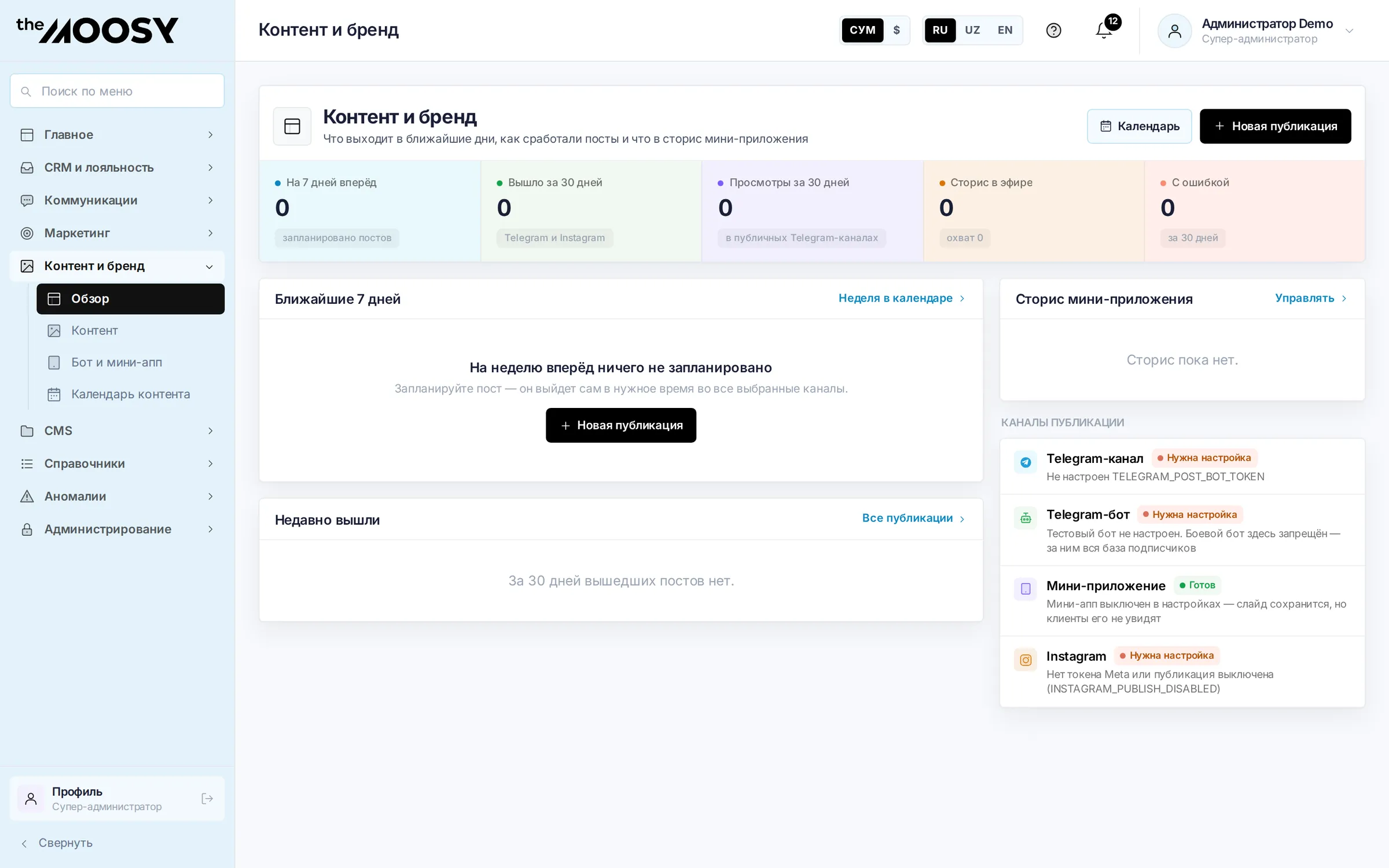Select UZ interface language
The image size is (1389, 868).
(x=972, y=30)
